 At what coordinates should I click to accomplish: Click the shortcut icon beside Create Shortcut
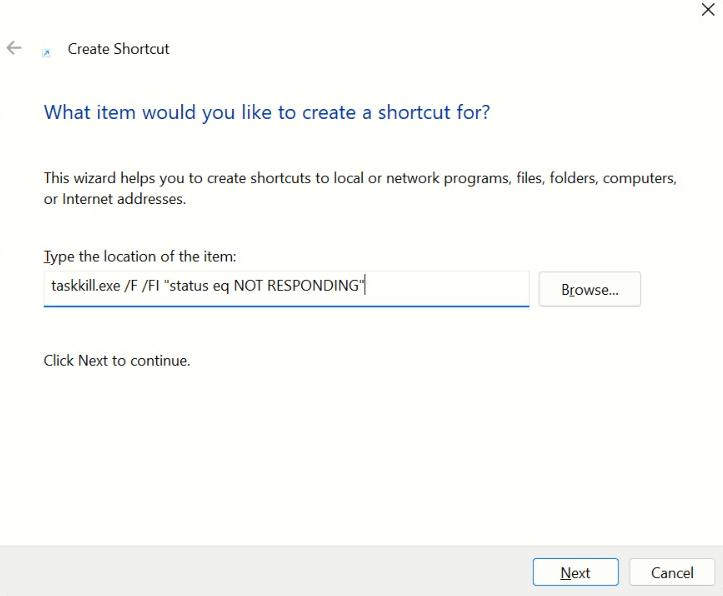click(46, 51)
